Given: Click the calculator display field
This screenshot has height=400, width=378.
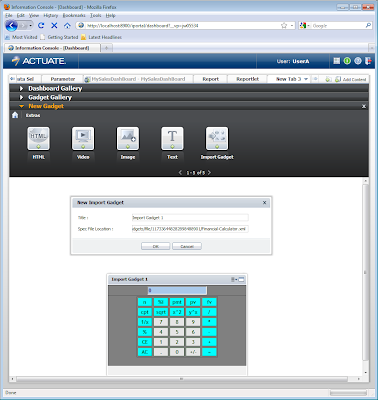Looking at the screenshot, I should 177,290.
